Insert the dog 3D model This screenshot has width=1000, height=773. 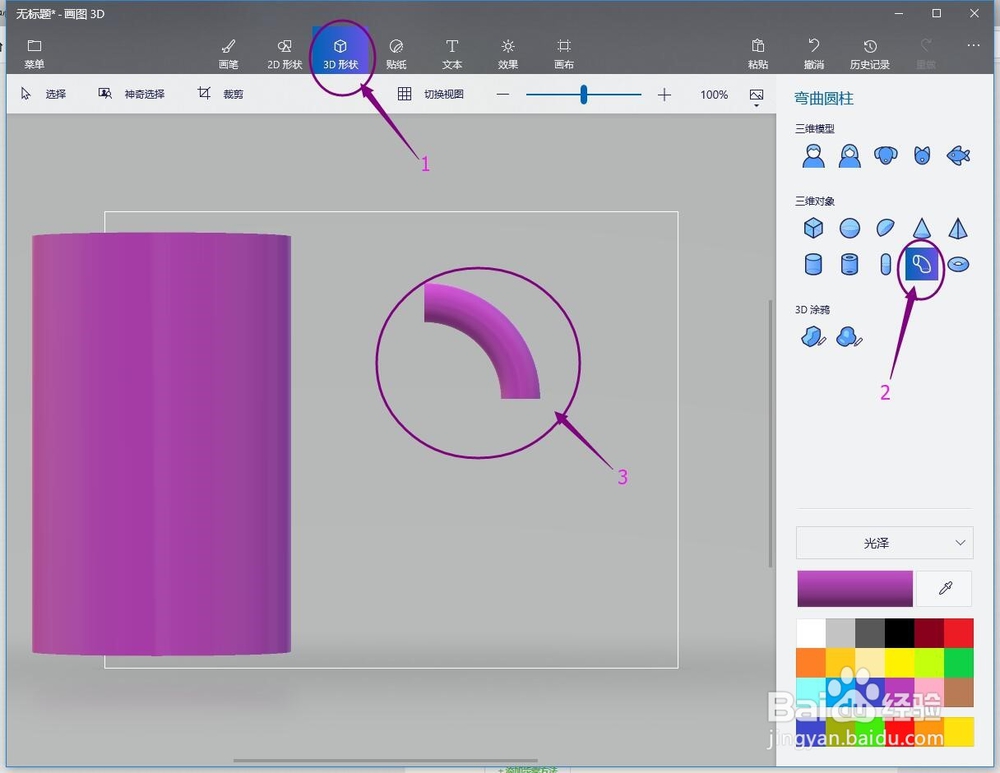[886, 156]
